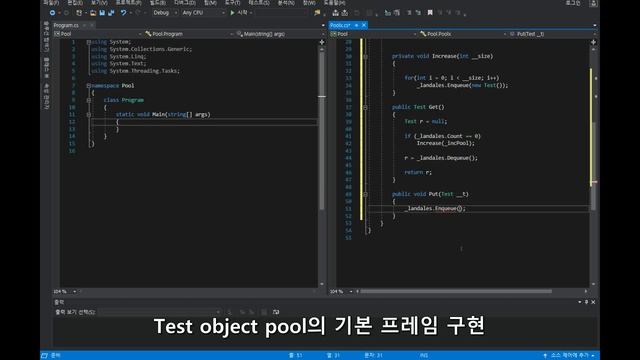Click the Uncomment Selection toolbar icon

point(418,13)
